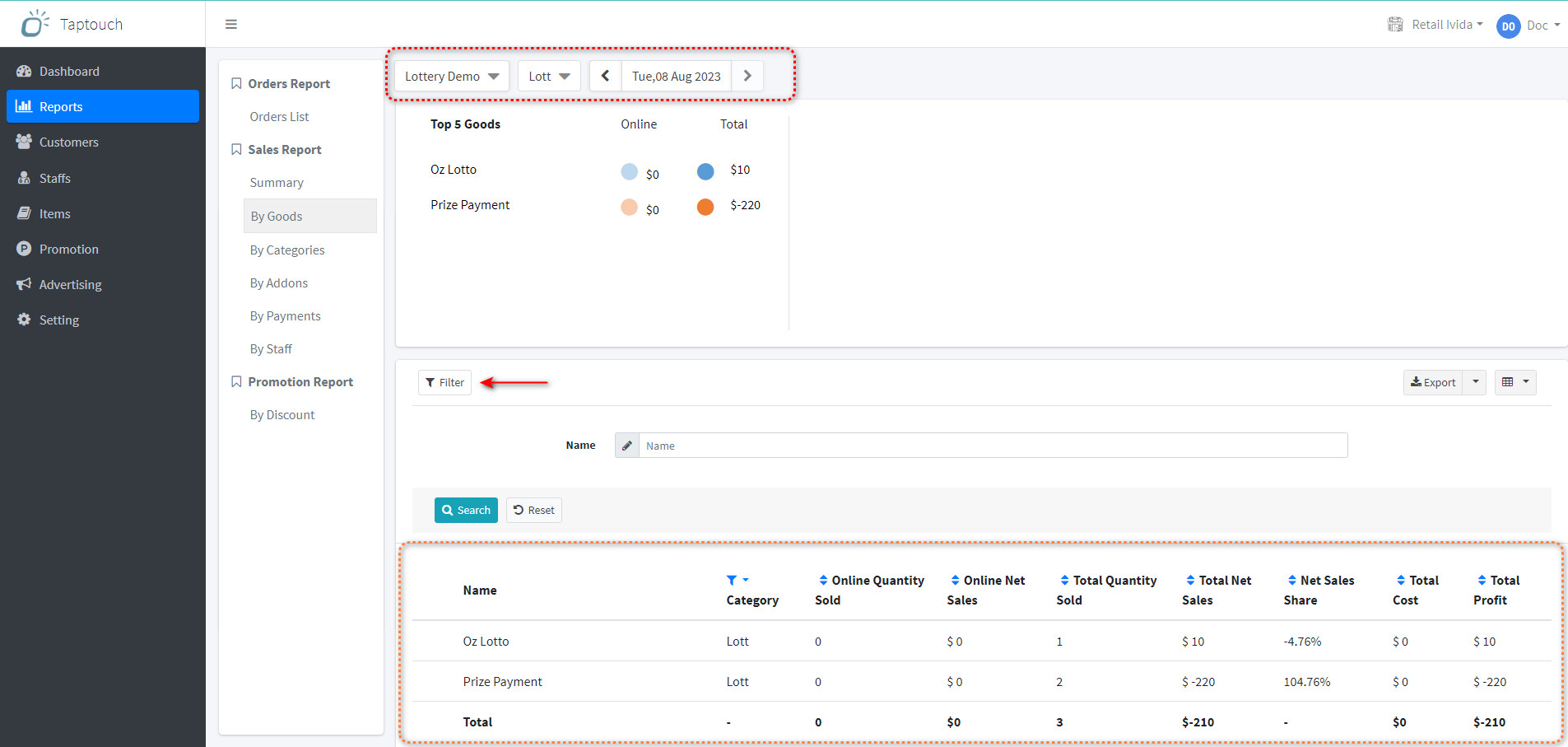Open Dashboard from the sidebar
This screenshot has width=1568, height=747.
click(103, 72)
